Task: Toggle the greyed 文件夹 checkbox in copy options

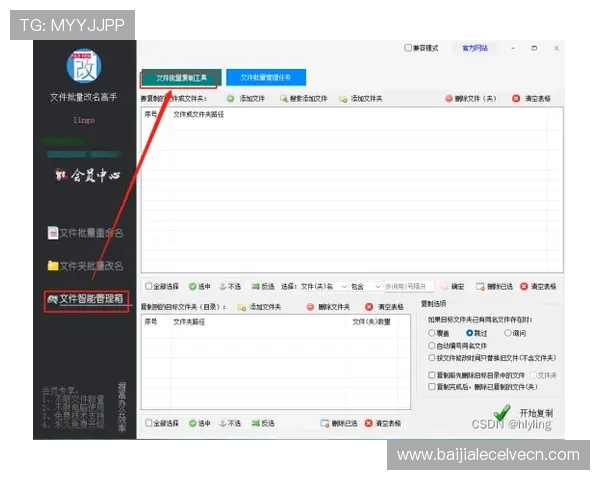Action: [x=533, y=375]
